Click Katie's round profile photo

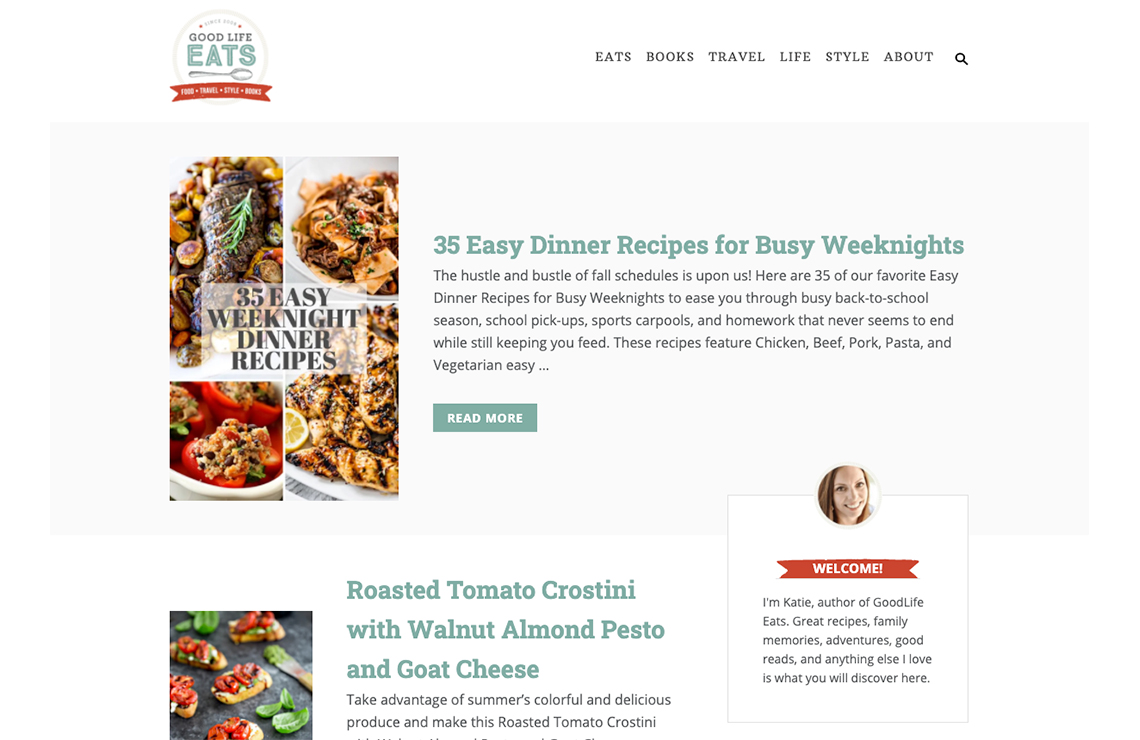847,495
